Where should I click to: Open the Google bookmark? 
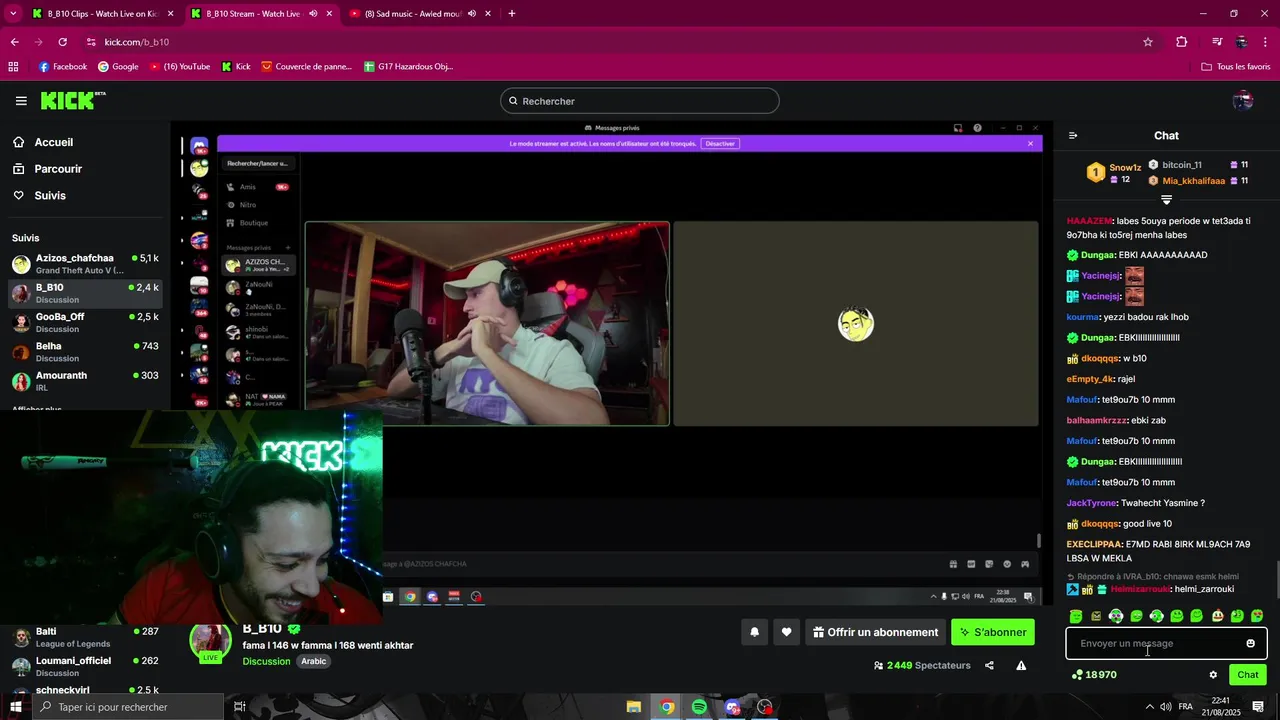point(118,67)
